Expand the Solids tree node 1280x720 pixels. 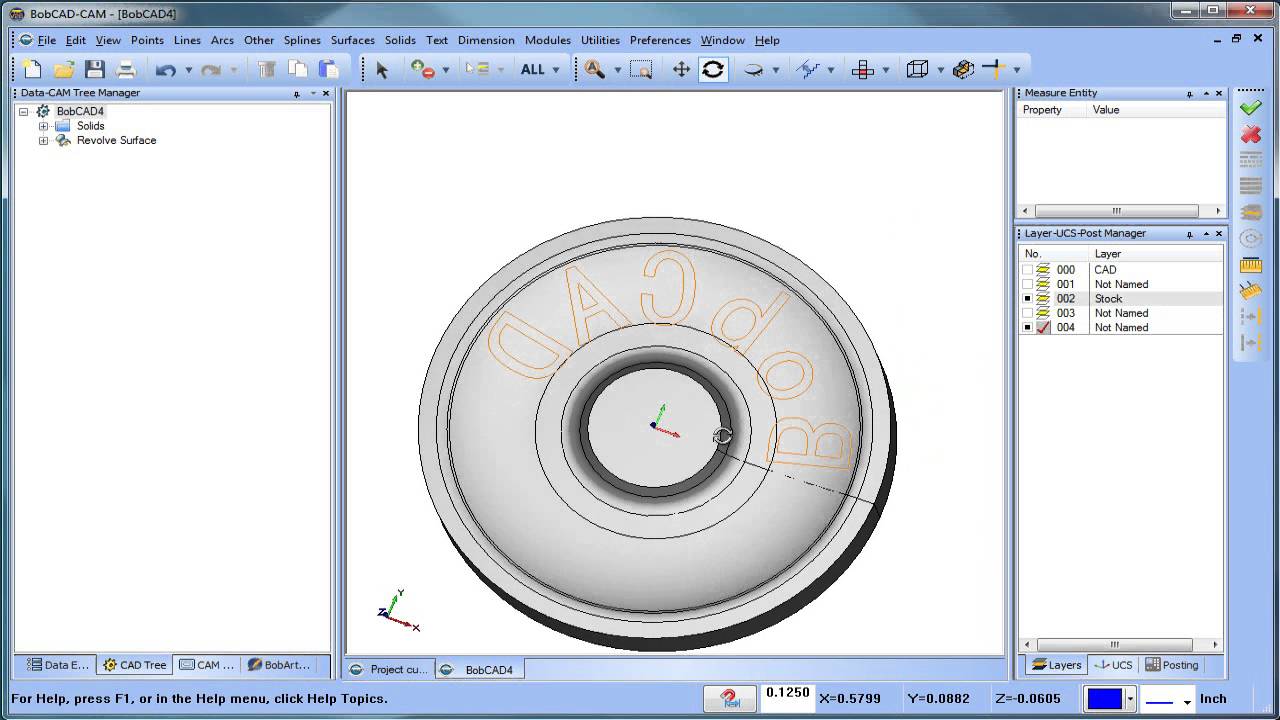(x=43, y=126)
